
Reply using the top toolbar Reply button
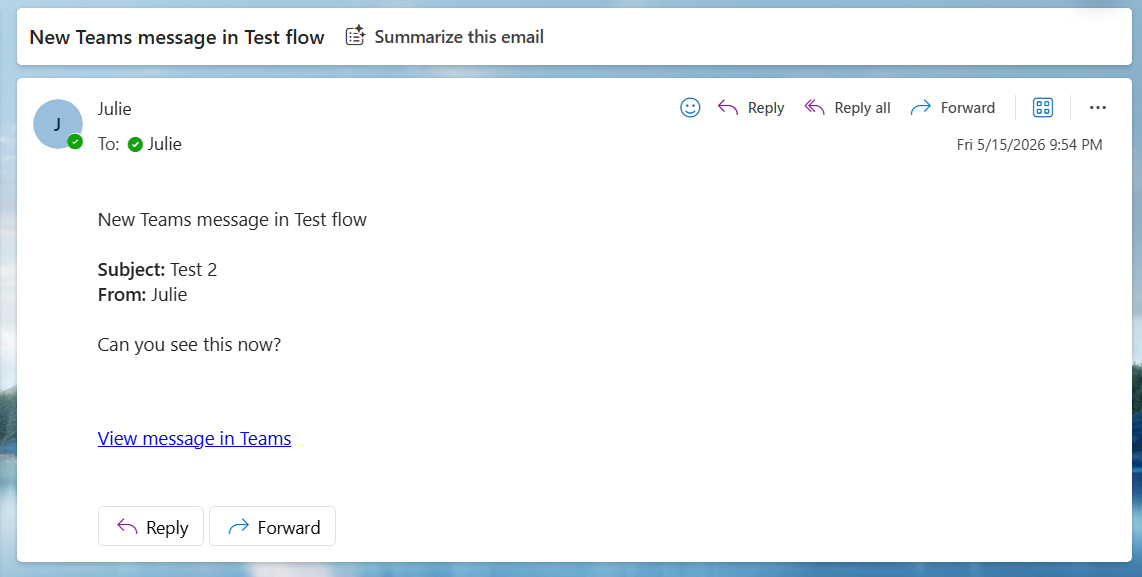pyautogui.click(x=751, y=108)
